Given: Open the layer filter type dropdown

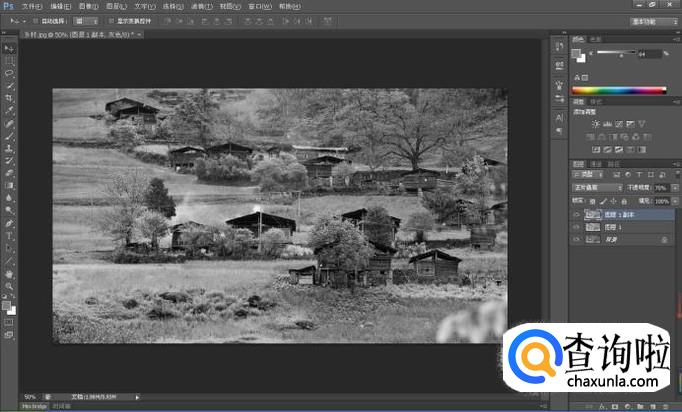Looking at the screenshot, I should tap(588, 174).
